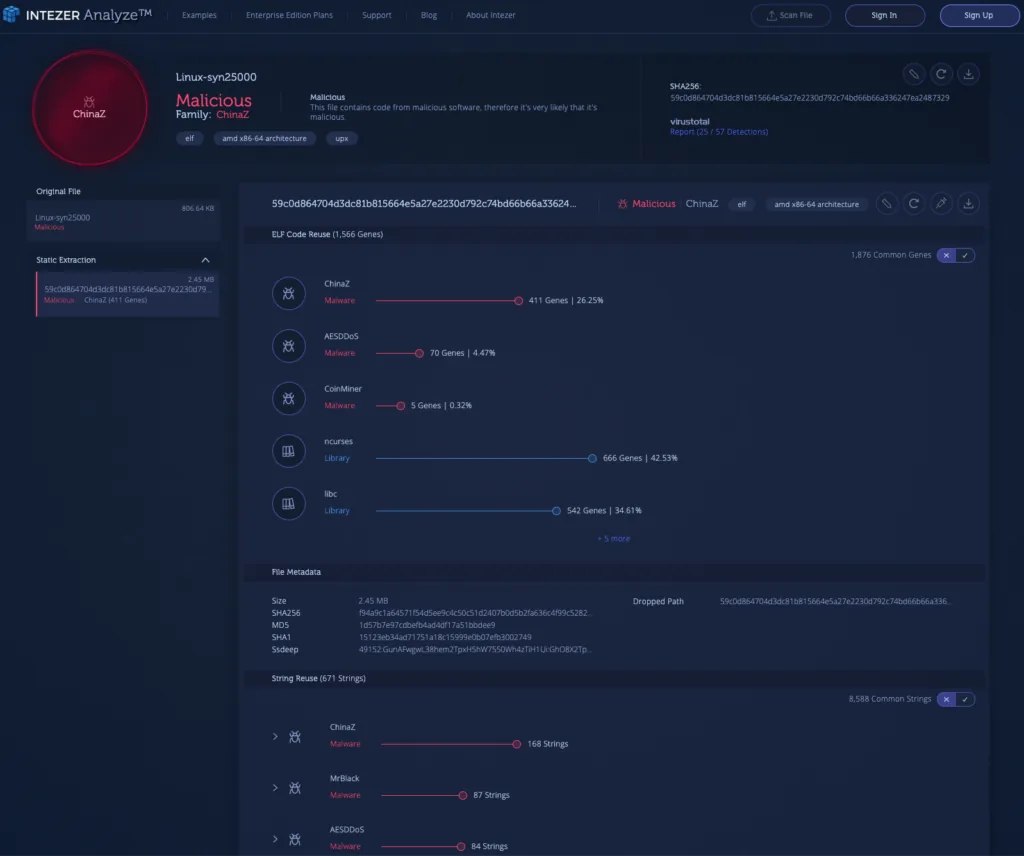Click the ChinaZ malware bug icon in Code Reuse

pos(289,293)
